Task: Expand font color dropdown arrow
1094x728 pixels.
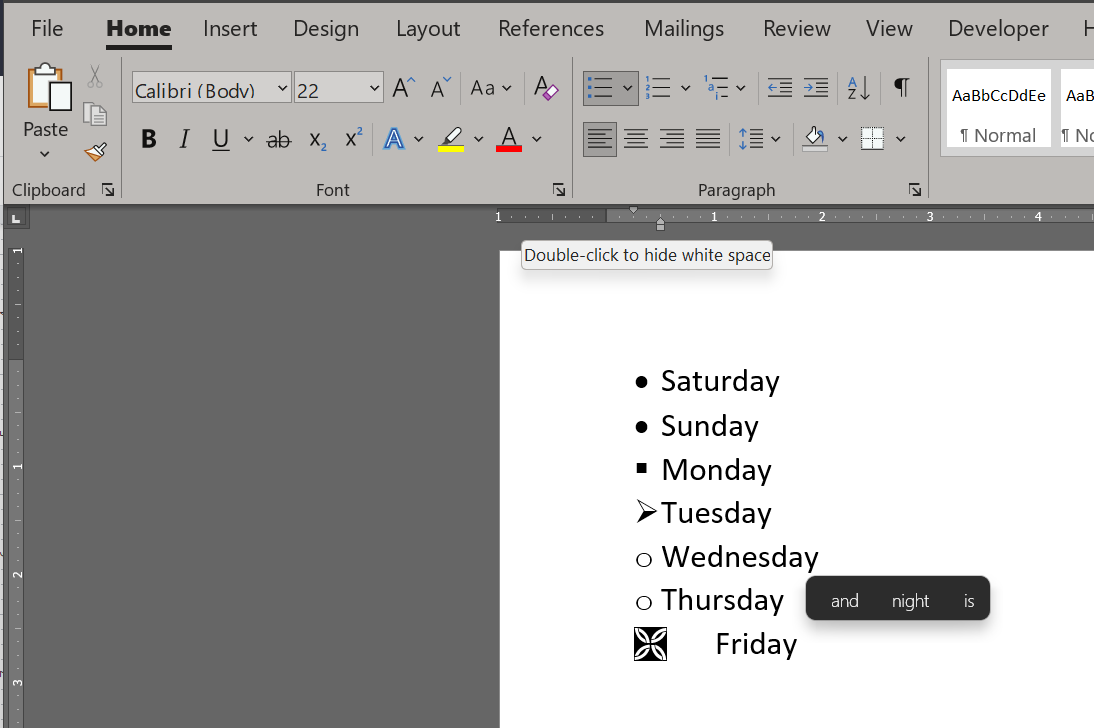Action: [537, 139]
